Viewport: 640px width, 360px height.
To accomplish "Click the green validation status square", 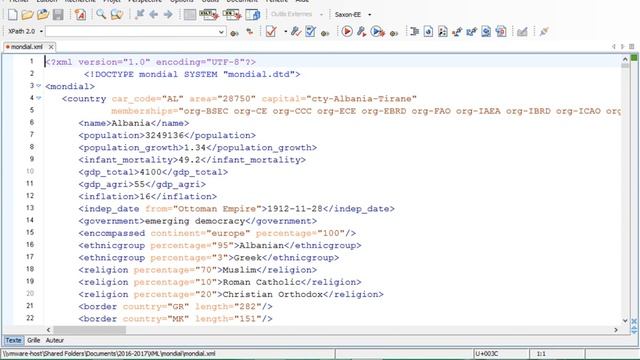I will tap(634, 58).
